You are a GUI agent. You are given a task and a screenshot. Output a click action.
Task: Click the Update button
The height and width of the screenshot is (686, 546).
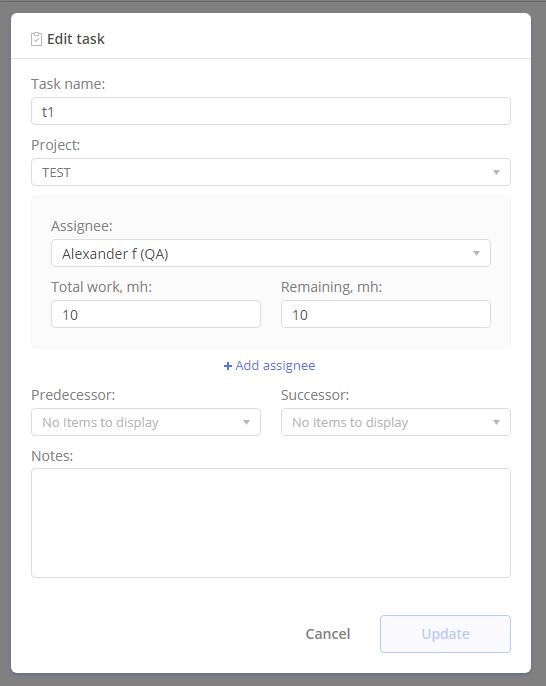coord(445,634)
